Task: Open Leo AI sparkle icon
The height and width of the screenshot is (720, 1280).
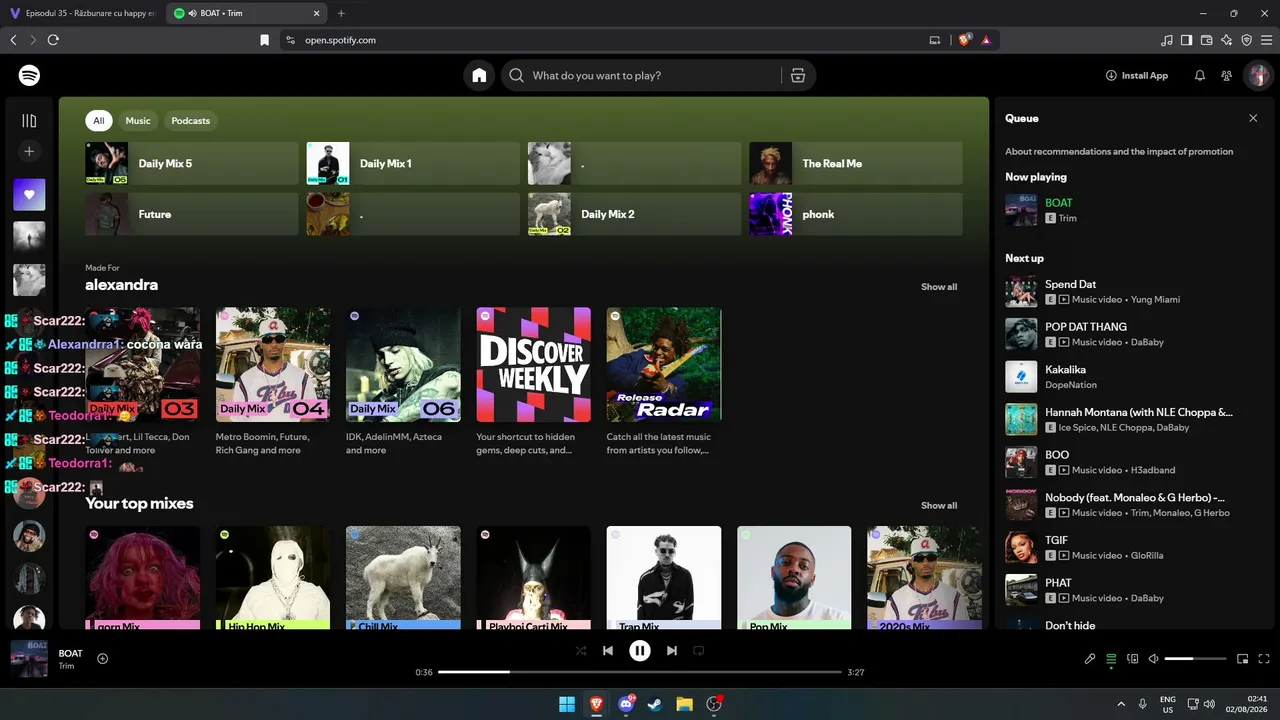Action: 1226,40
